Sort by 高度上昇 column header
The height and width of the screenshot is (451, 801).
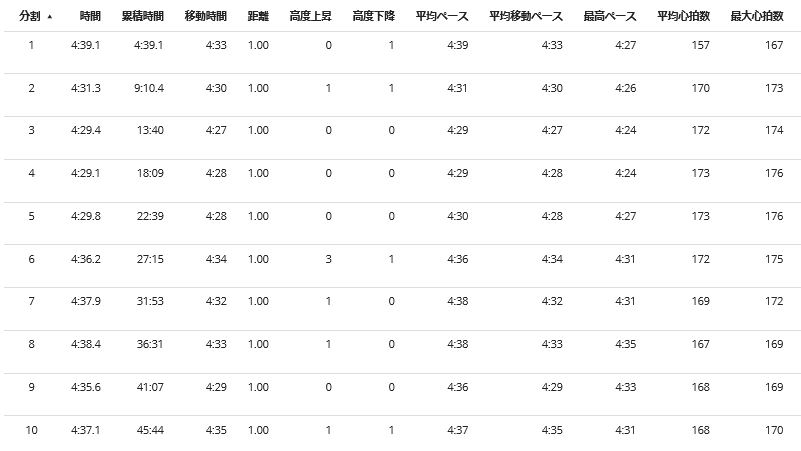click(311, 16)
